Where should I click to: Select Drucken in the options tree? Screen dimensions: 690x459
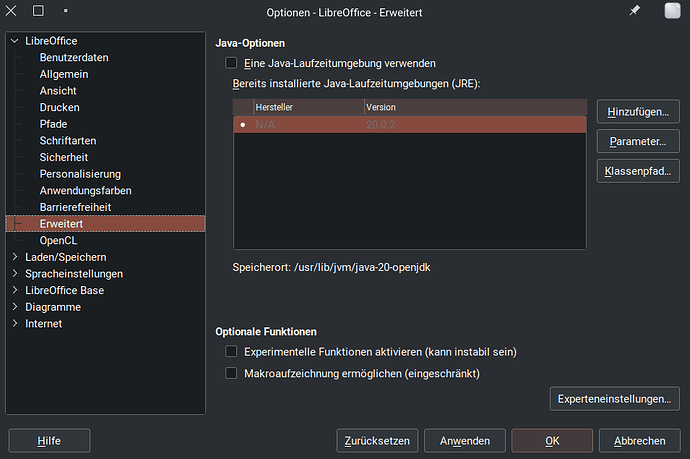[x=59, y=107]
